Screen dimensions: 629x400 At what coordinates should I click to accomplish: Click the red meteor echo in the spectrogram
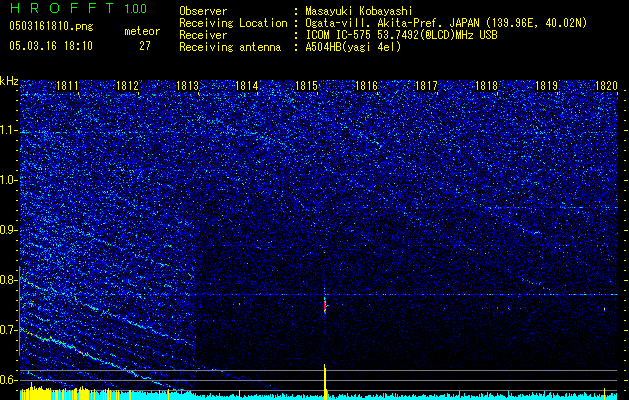click(325, 307)
